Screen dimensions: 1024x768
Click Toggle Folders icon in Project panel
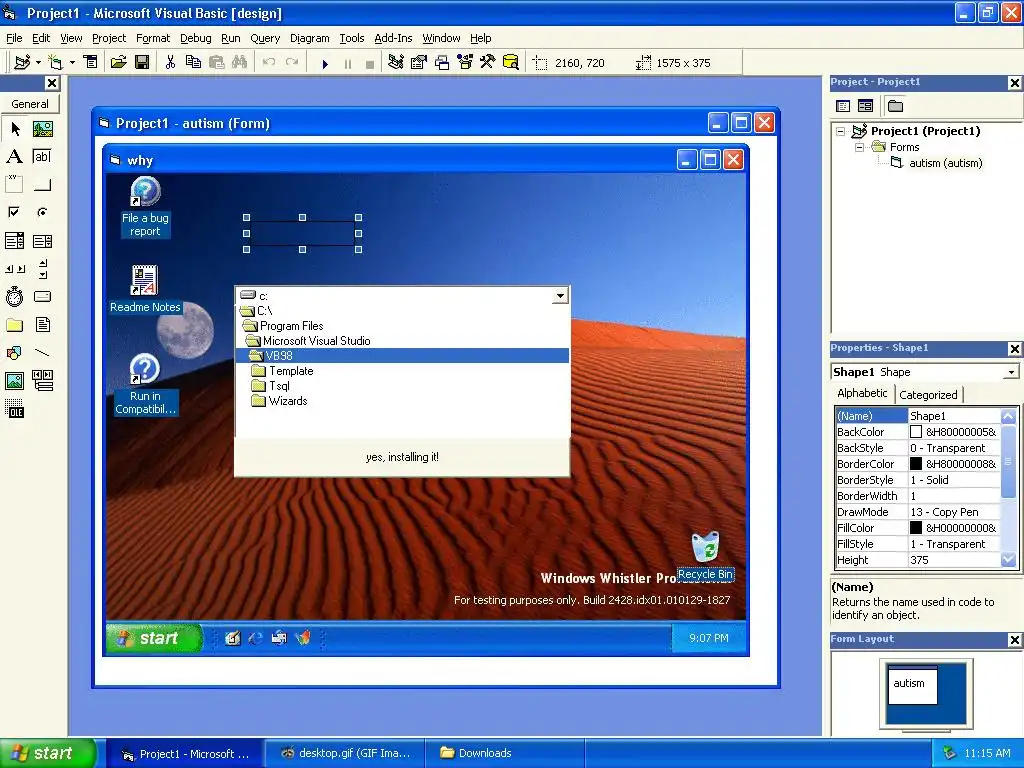(895, 106)
